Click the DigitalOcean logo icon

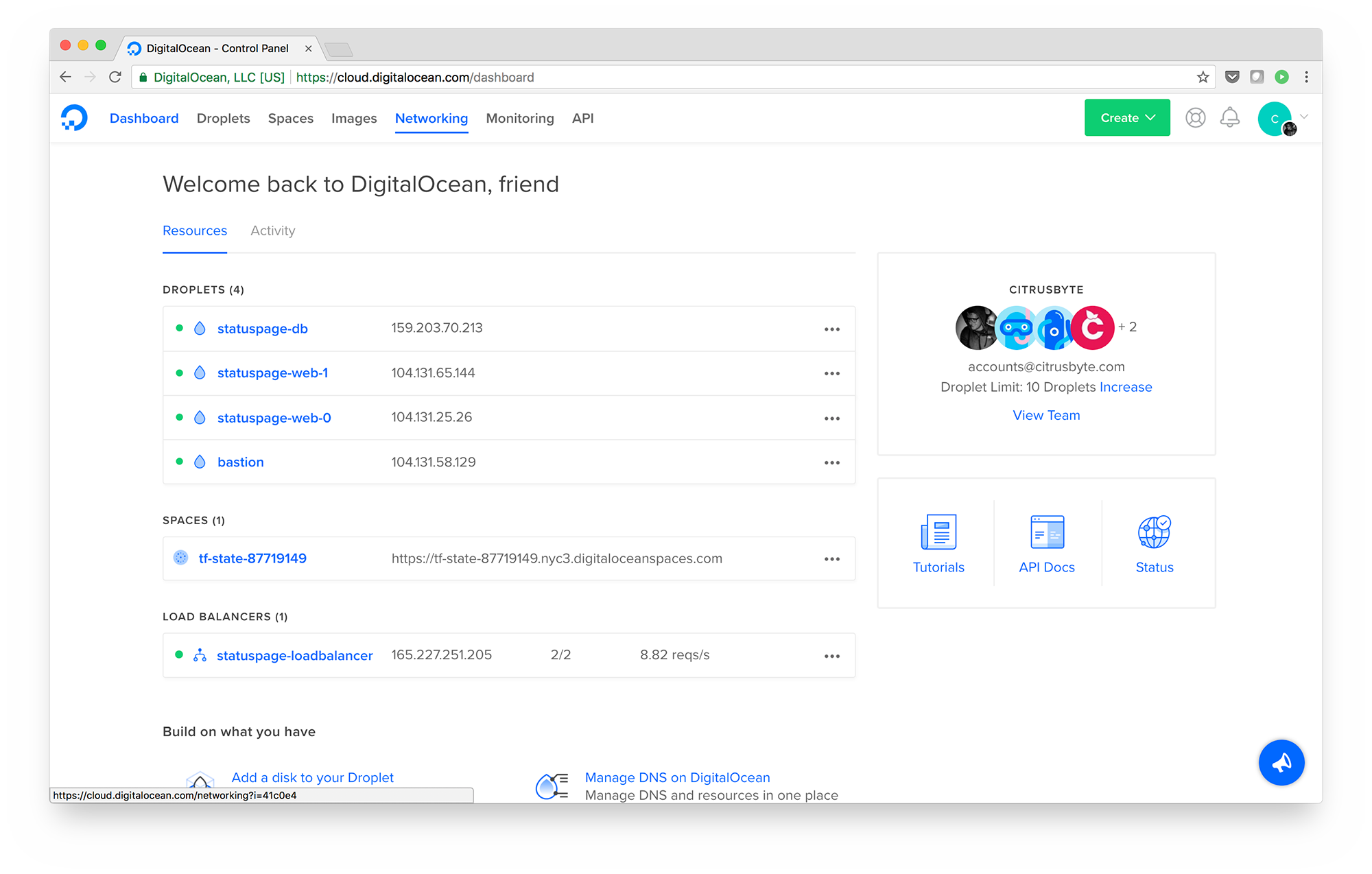click(74, 118)
